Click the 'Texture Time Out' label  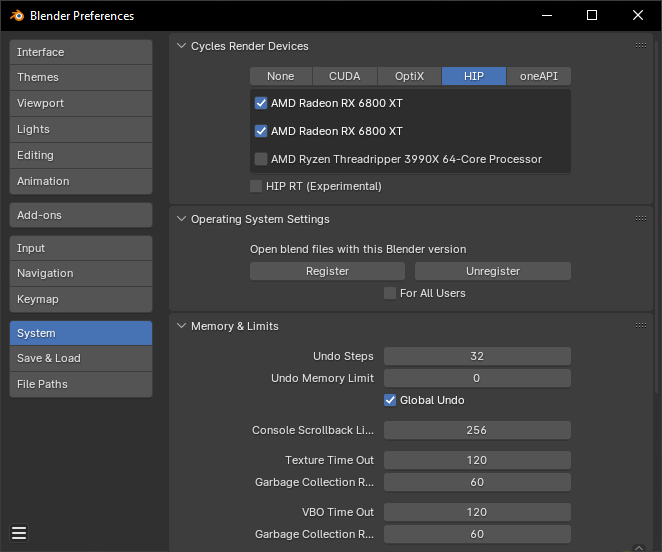point(329,460)
